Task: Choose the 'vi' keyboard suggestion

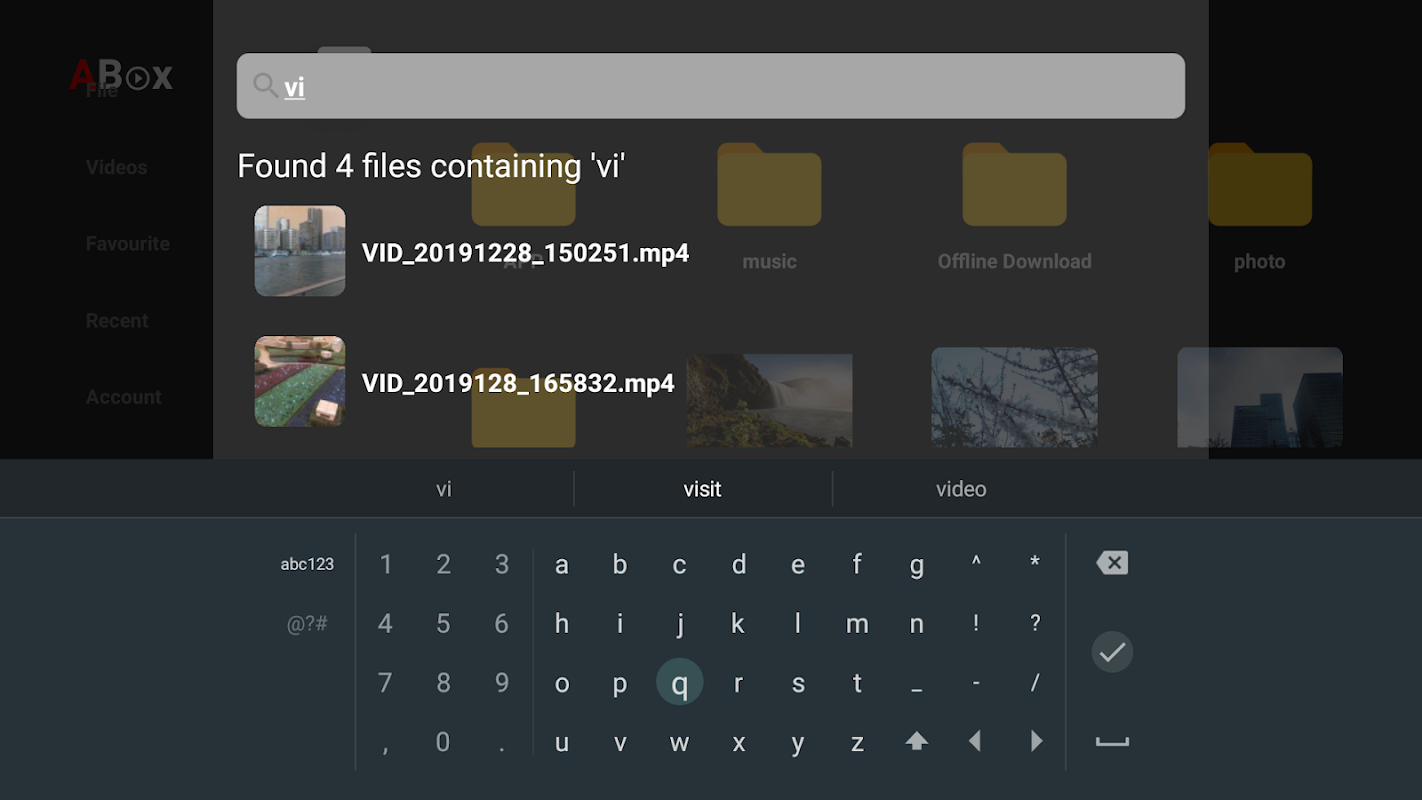Action: click(444, 489)
